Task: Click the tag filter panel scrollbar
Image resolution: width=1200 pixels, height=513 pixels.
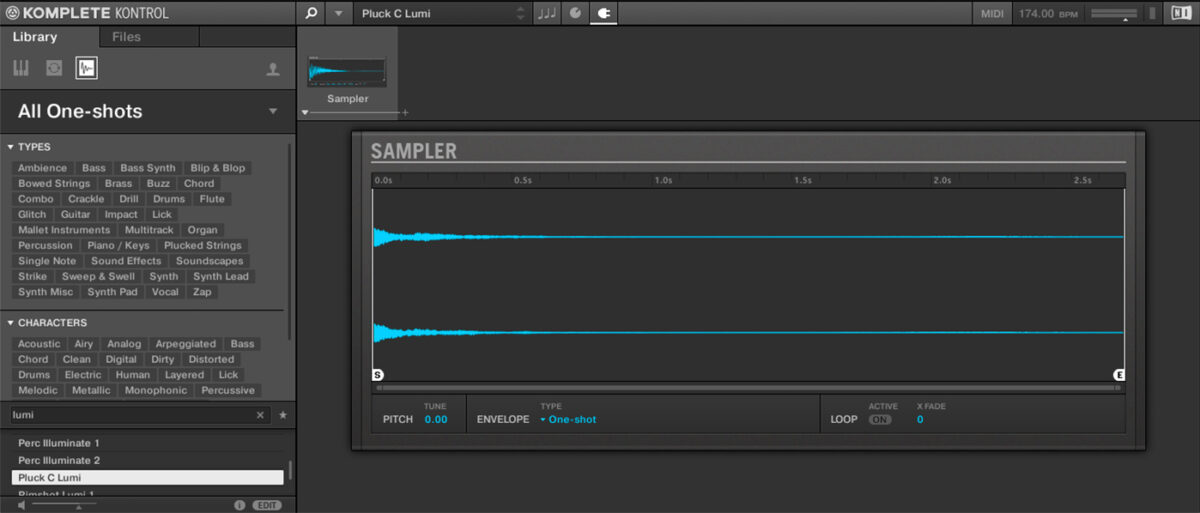Action: tap(291, 240)
